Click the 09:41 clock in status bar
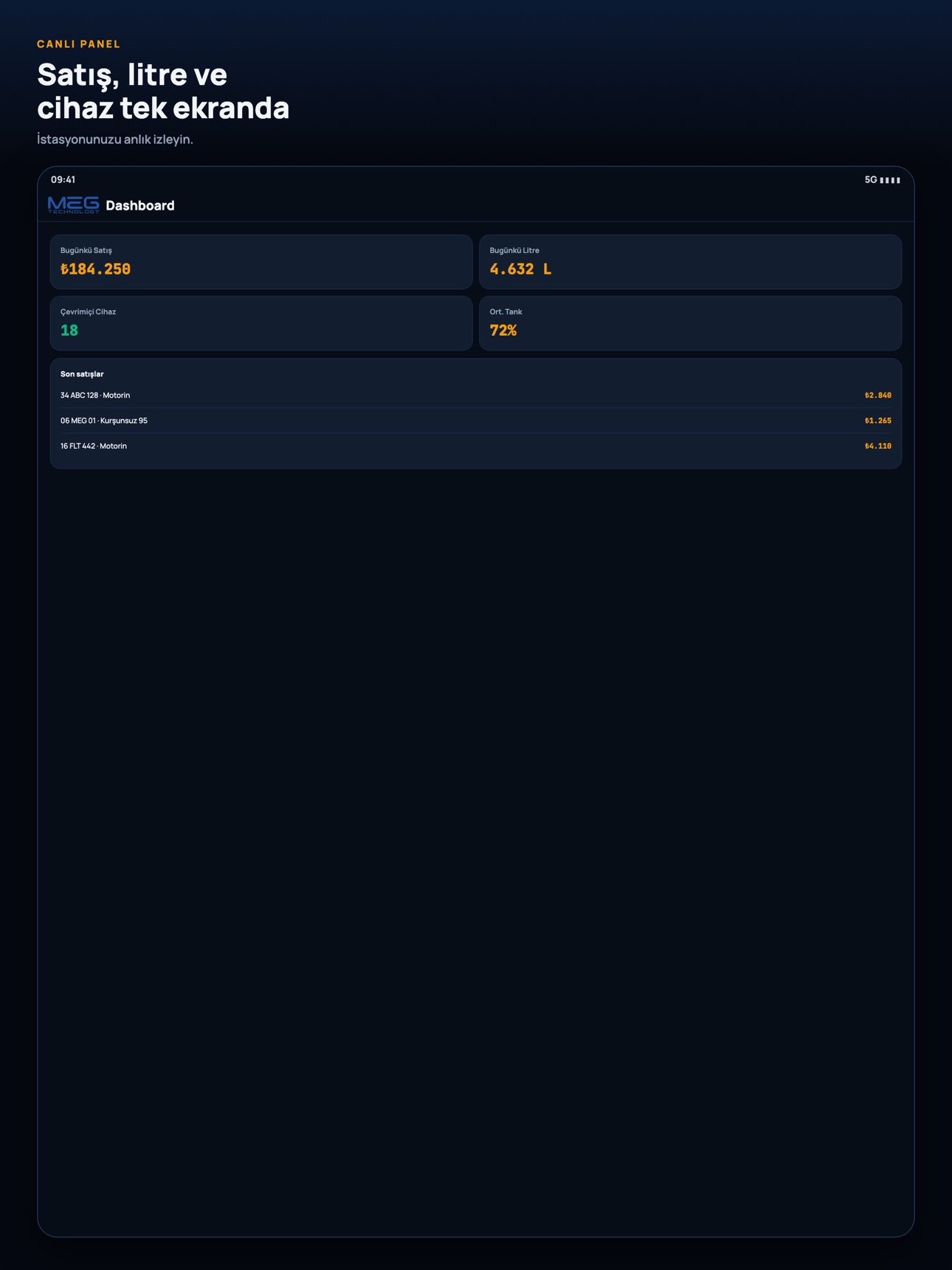Image resolution: width=952 pixels, height=1270 pixels. pyautogui.click(x=63, y=179)
